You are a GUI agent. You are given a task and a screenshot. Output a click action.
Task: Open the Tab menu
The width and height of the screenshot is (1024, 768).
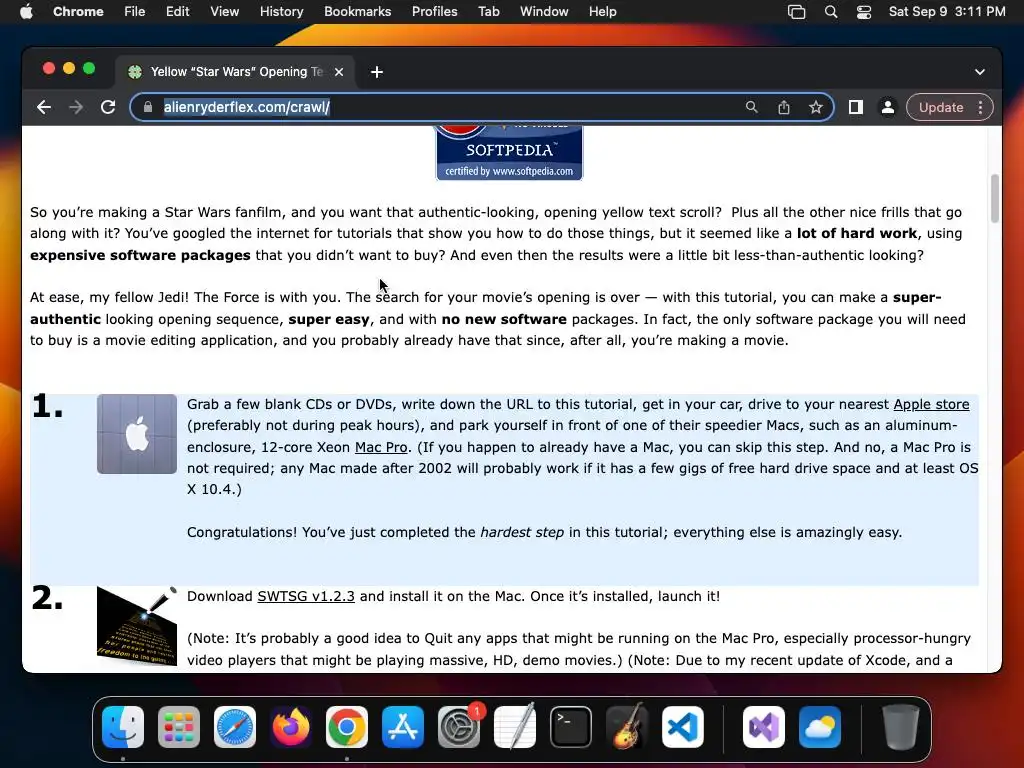(x=488, y=12)
